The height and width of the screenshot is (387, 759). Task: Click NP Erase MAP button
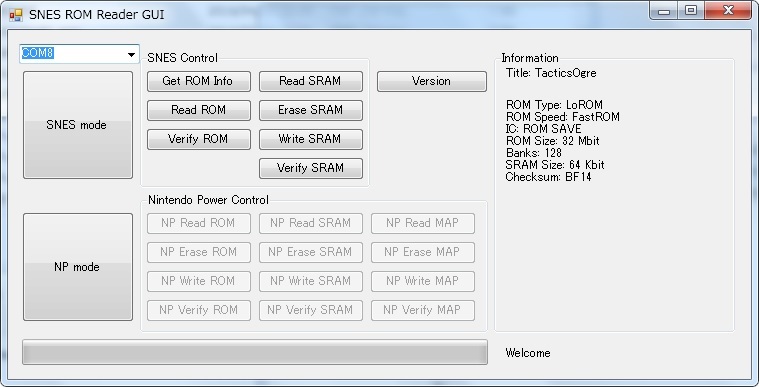[x=423, y=252]
